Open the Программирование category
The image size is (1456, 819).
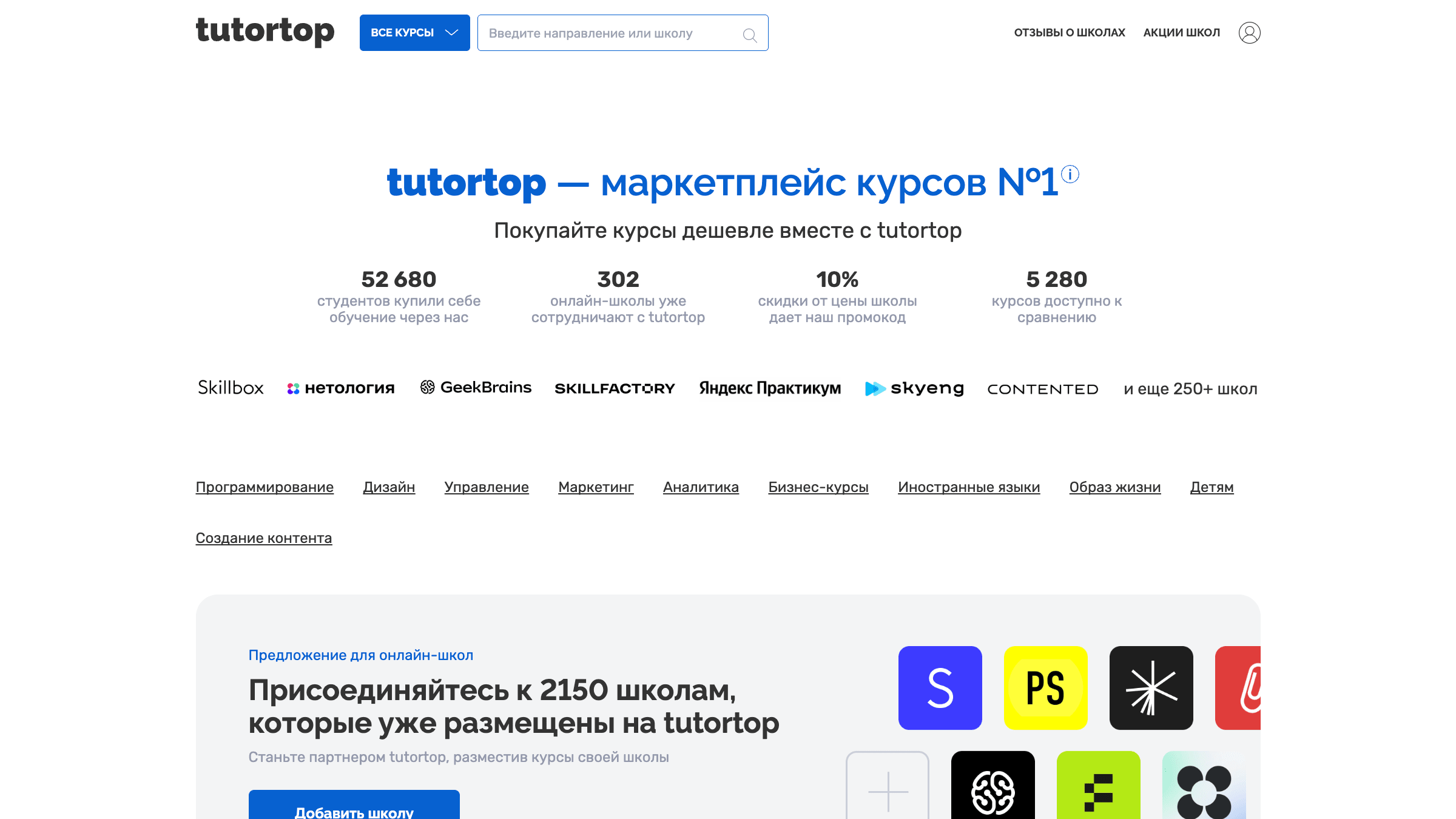click(265, 487)
